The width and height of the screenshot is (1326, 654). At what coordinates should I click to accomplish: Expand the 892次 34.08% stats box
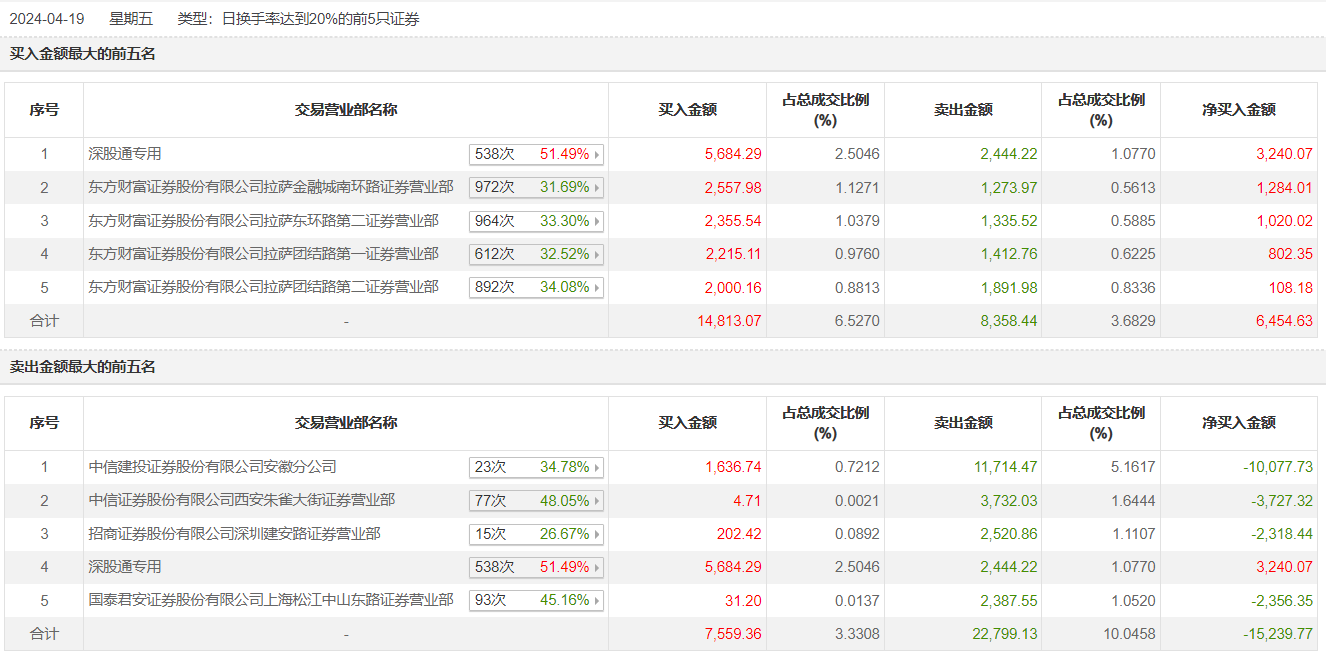click(x=536, y=287)
